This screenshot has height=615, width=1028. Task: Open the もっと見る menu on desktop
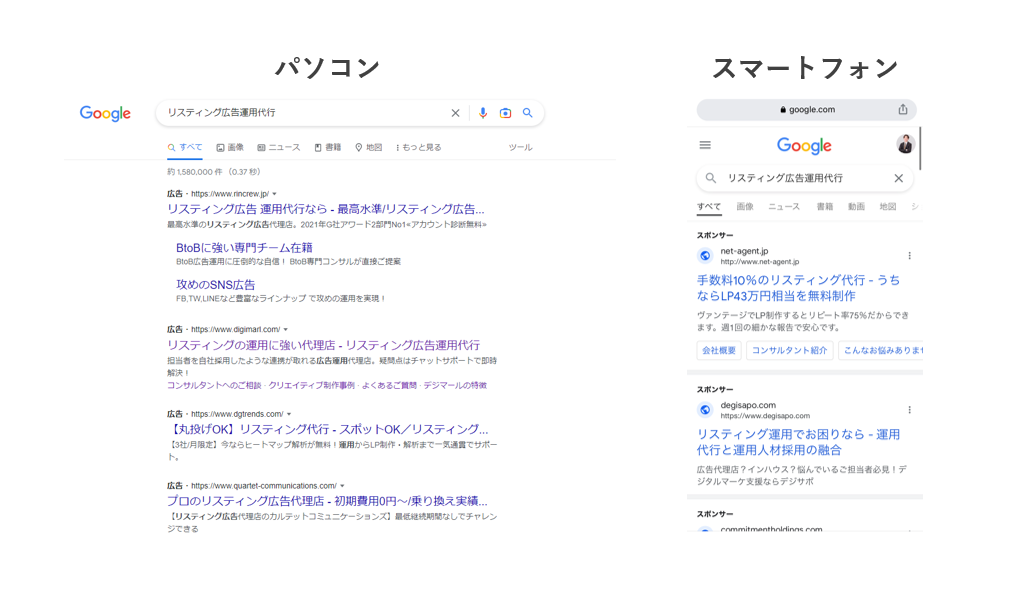(418, 148)
